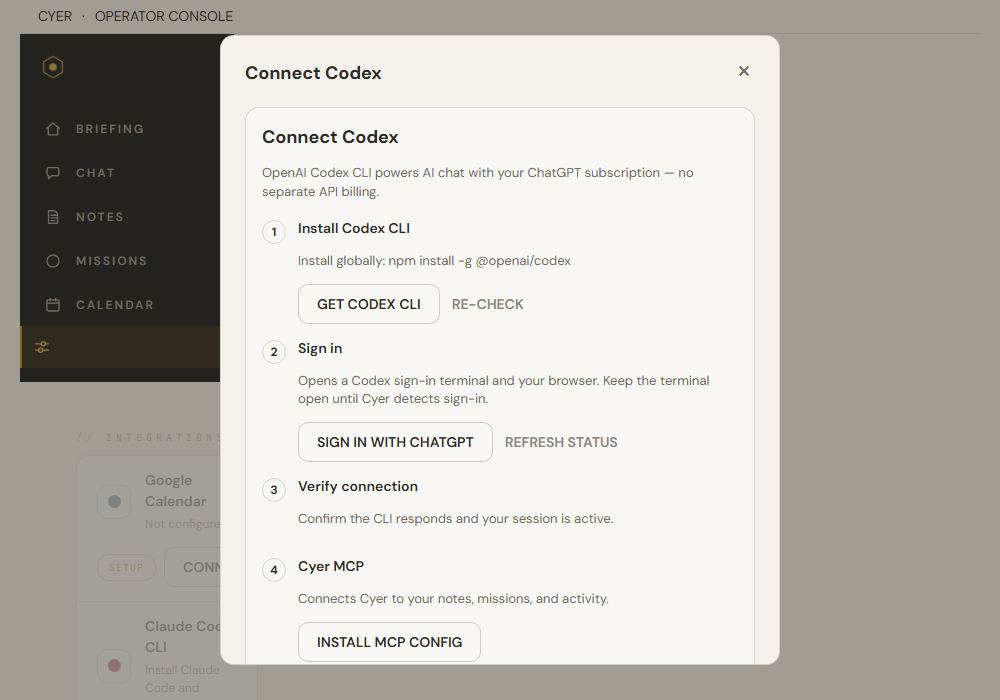Switch to Notes section
This screenshot has height=700, width=1000.
99,217
